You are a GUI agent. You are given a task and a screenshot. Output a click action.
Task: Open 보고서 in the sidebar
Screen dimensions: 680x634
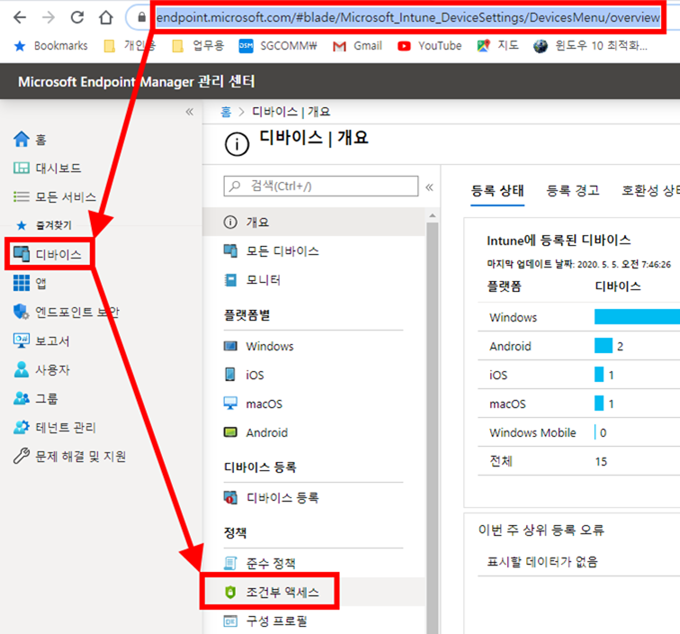42,341
